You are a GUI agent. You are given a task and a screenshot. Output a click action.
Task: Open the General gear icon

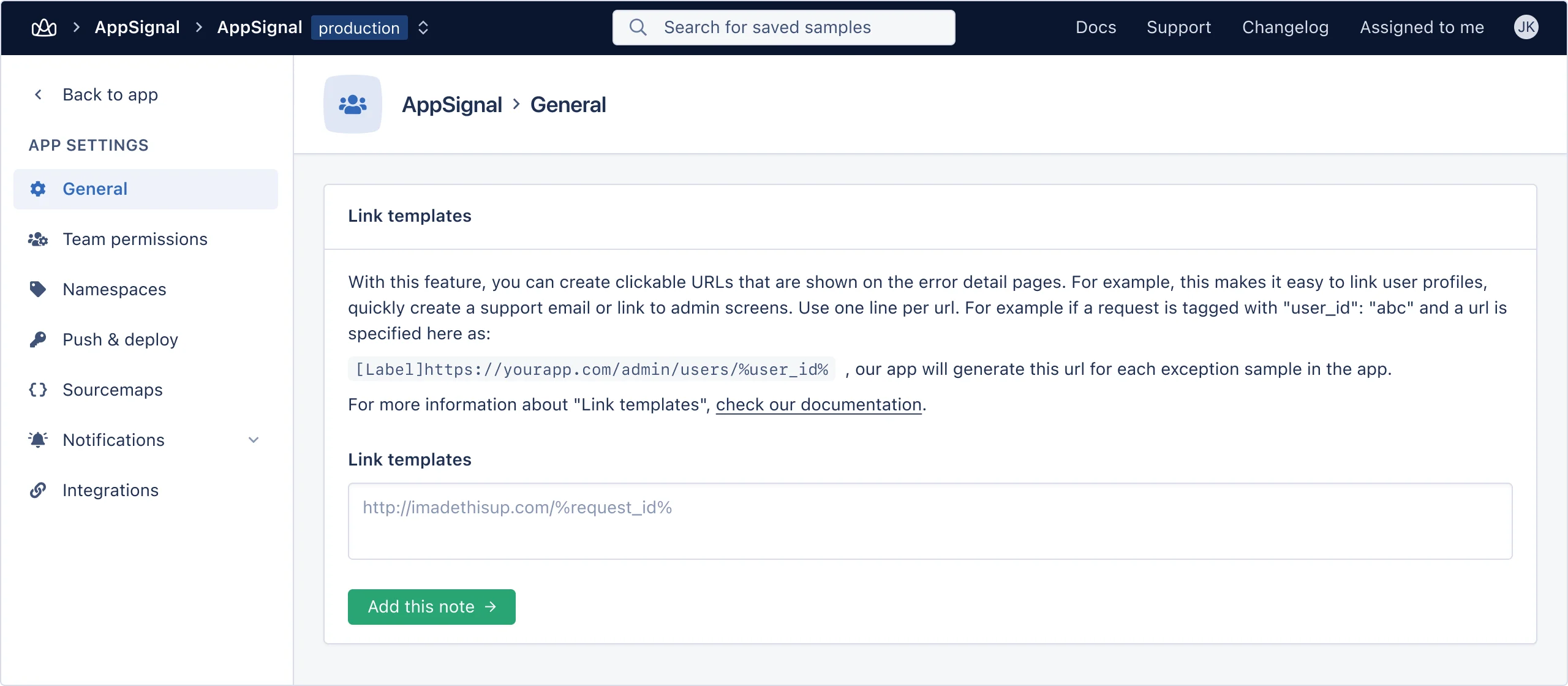click(38, 189)
